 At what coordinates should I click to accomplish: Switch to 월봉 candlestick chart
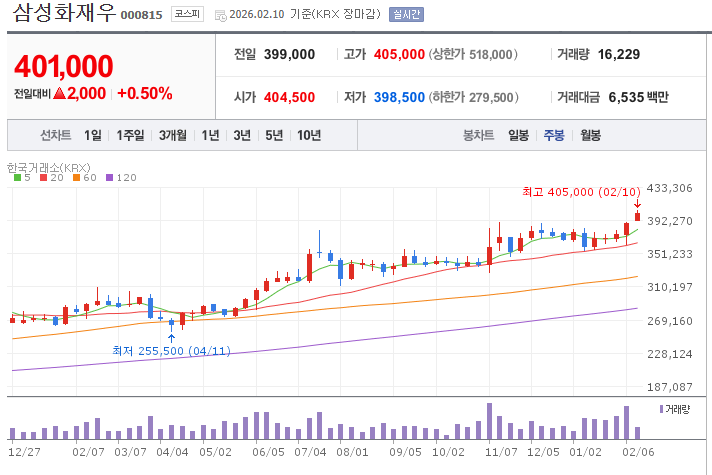click(590, 135)
